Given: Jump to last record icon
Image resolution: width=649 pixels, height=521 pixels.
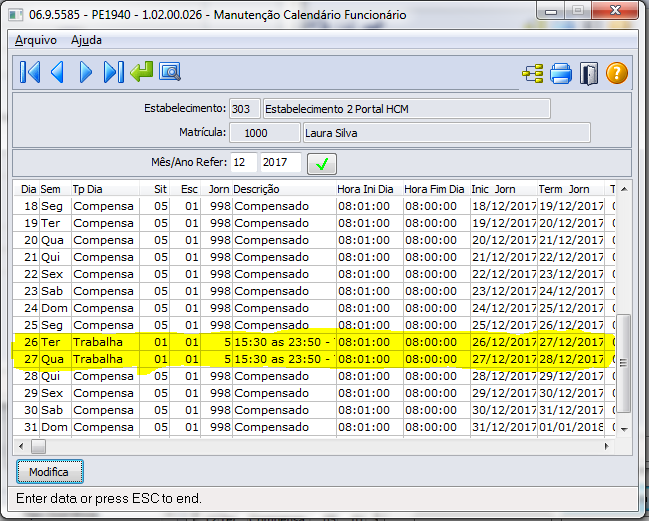Looking at the screenshot, I should (114, 72).
